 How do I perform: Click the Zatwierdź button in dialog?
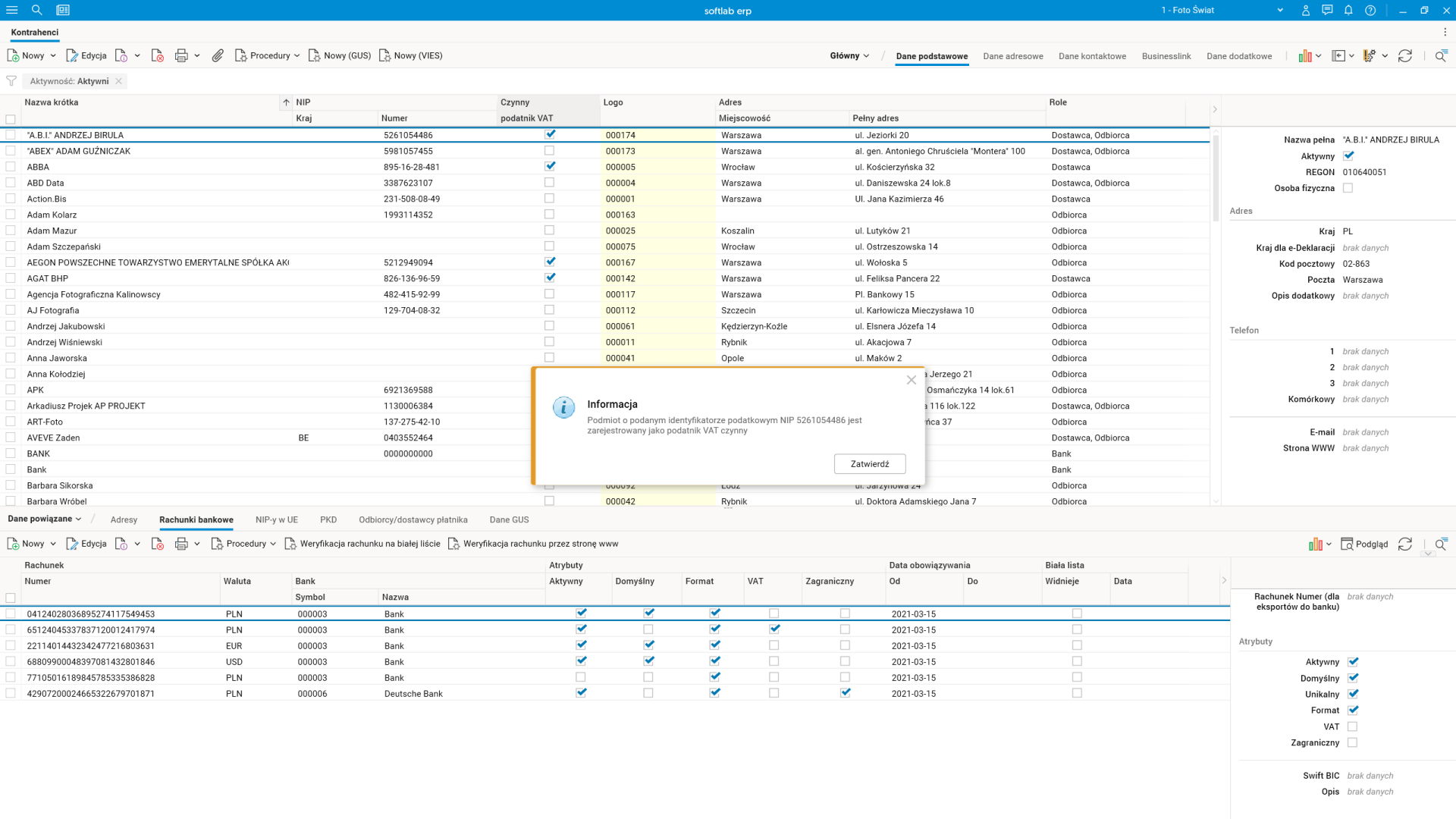point(869,463)
